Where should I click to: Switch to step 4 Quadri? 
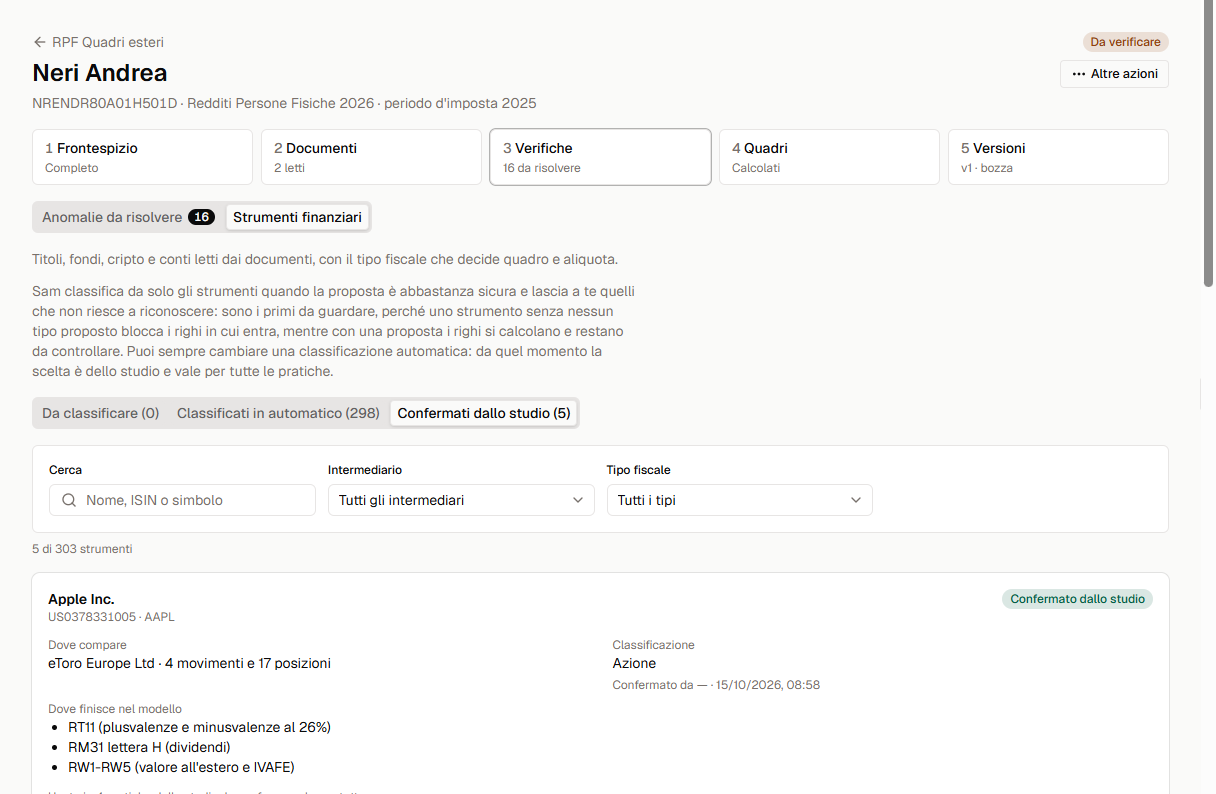point(829,157)
